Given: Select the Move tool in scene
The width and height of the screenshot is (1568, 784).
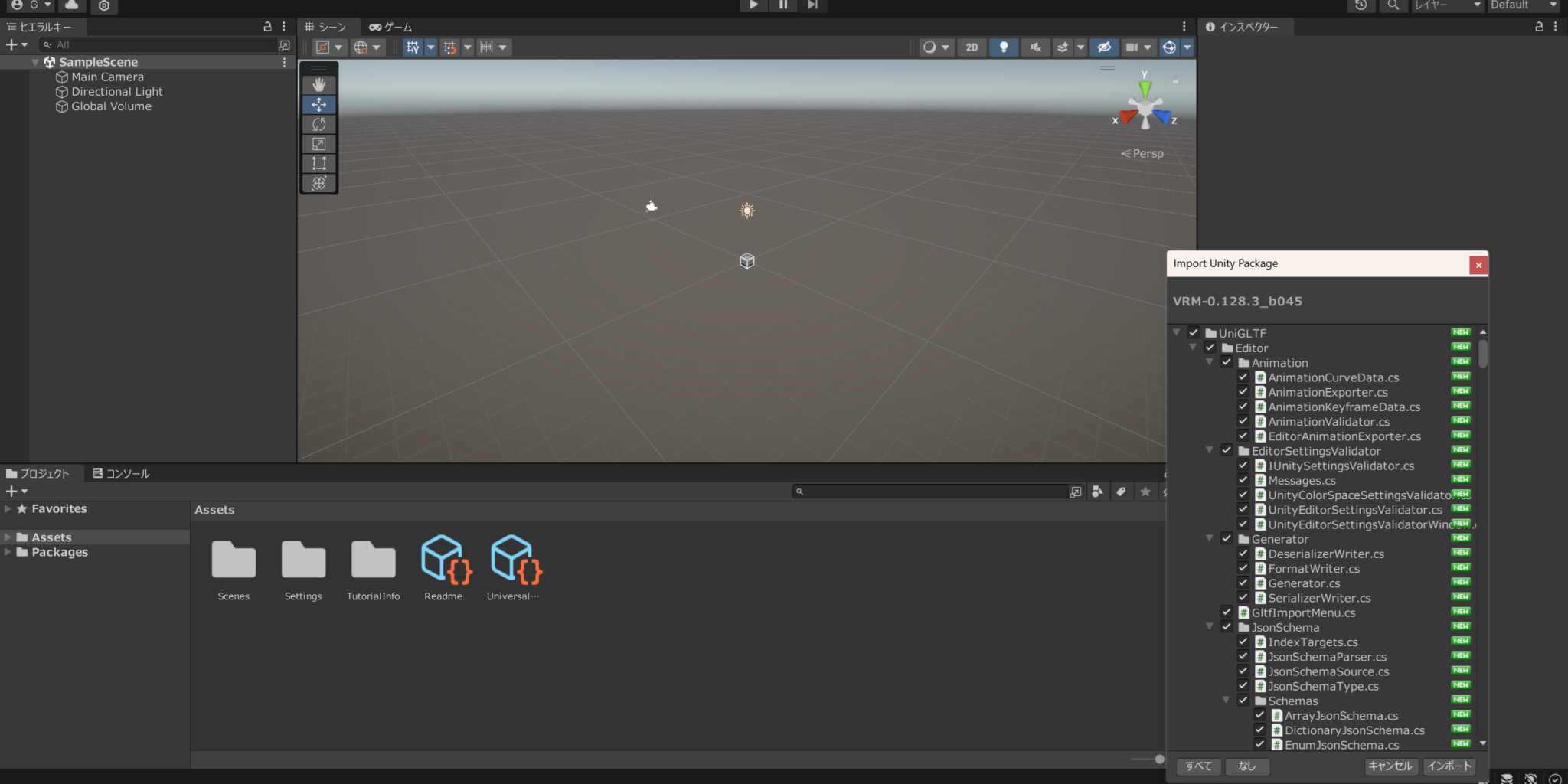Looking at the screenshot, I should coord(319,105).
